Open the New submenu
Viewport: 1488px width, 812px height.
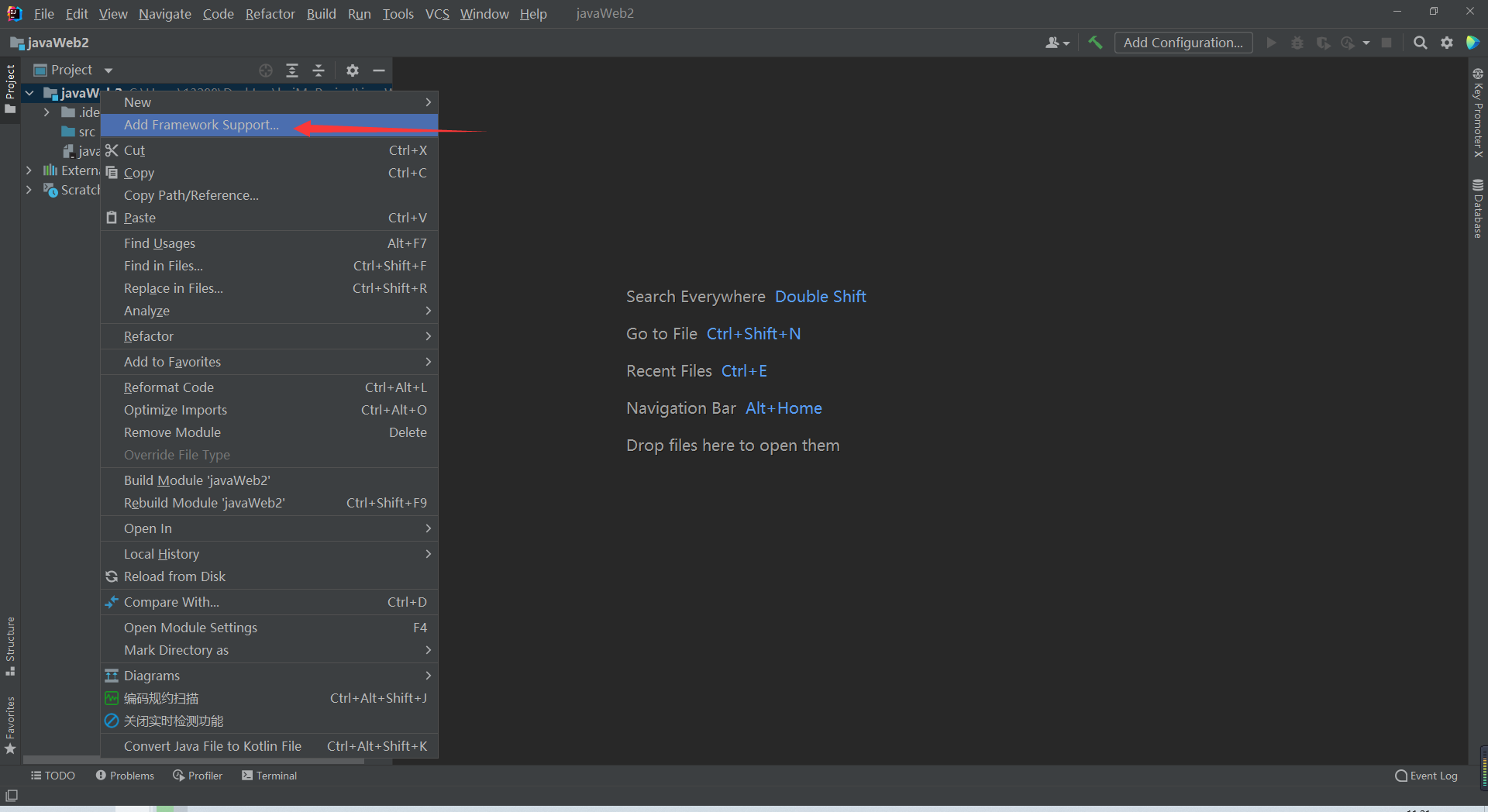tap(270, 102)
